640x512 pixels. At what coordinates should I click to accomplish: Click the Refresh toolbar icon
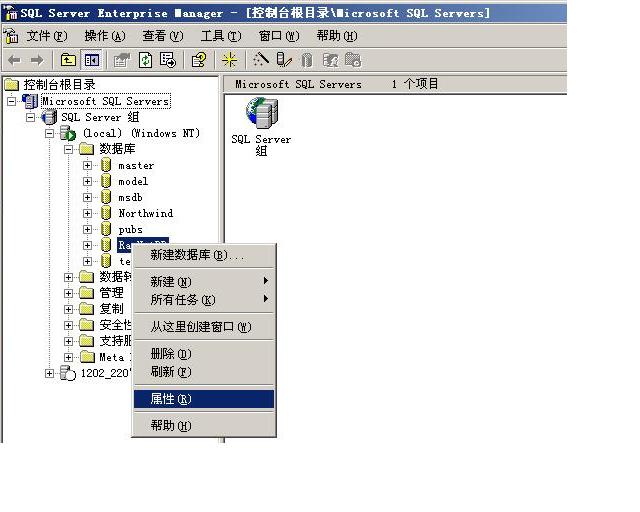[x=145, y=60]
